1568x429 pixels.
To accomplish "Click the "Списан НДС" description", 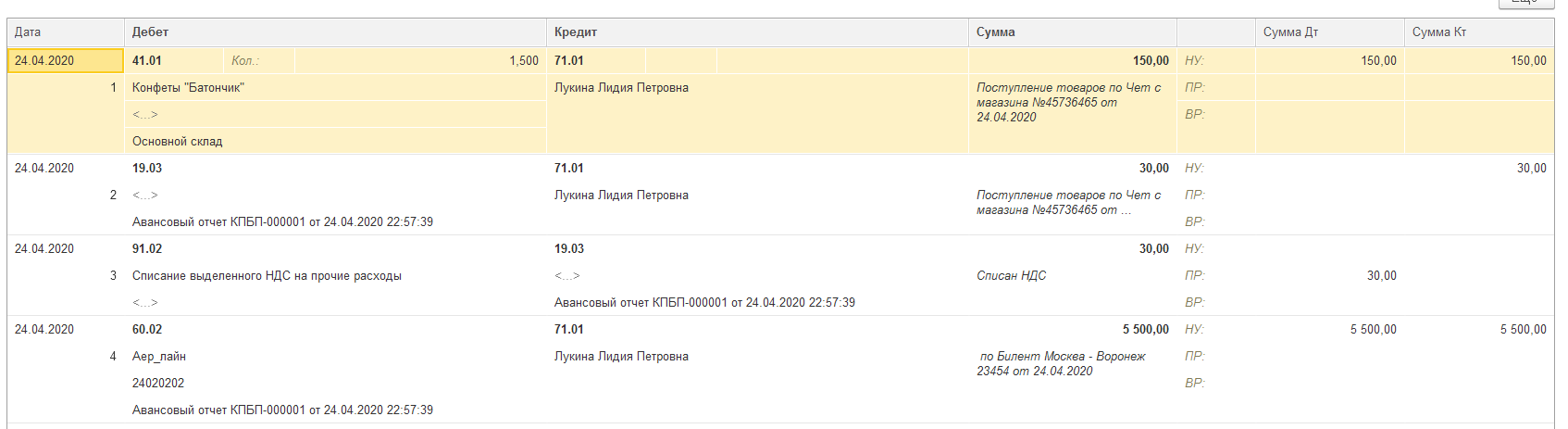I will point(1011,276).
